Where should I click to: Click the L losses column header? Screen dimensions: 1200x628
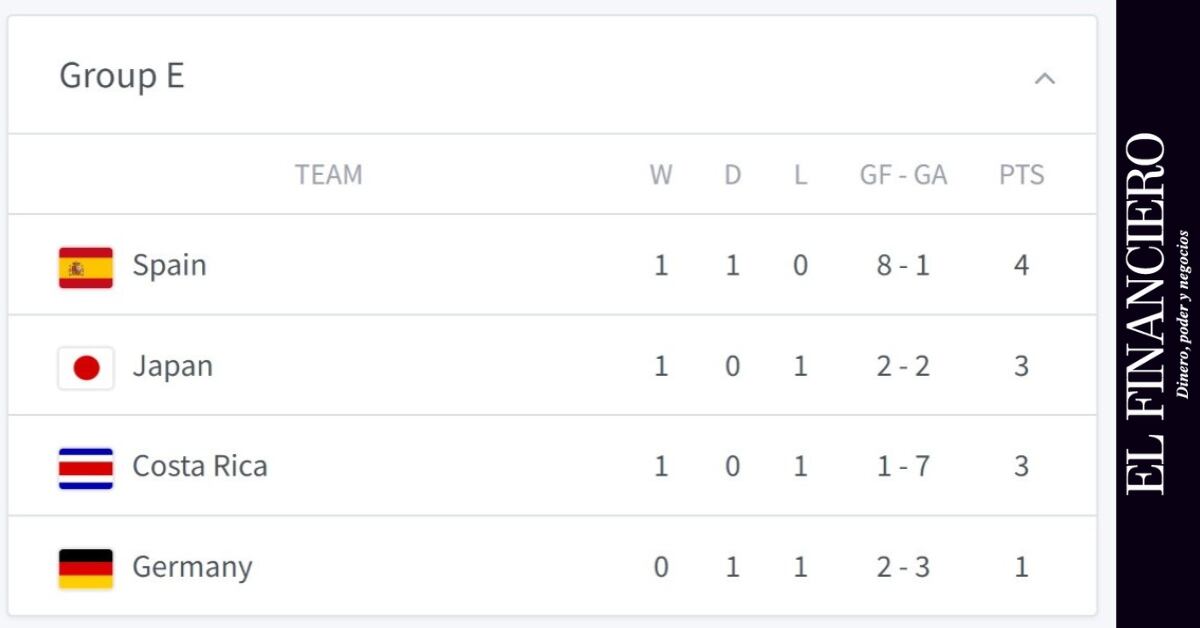800,175
